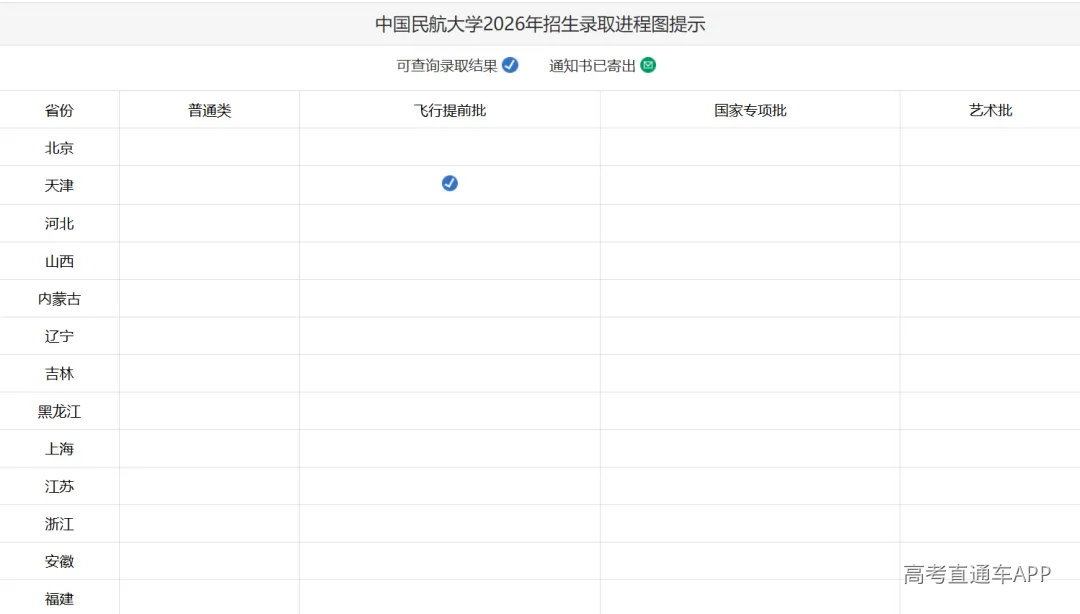The image size is (1080, 614).
Task: Select the 飞行提前批 column header
Action: click(x=450, y=110)
